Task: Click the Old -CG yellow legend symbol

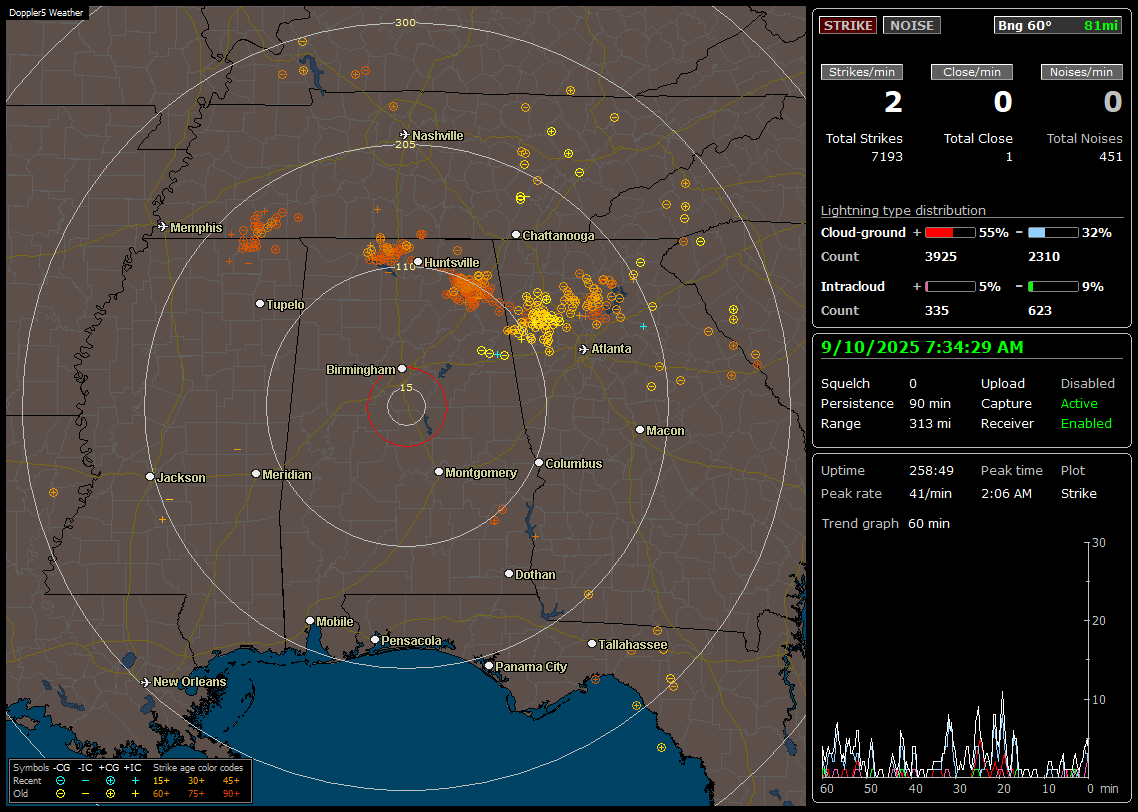Action: pos(60,794)
